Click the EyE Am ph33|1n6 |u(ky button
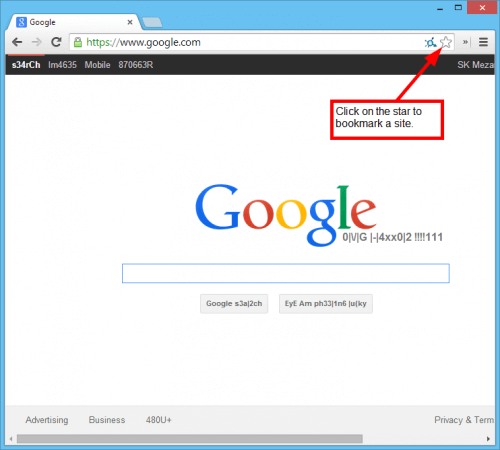Viewport: 500px width, 450px height. [x=326, y=304]
